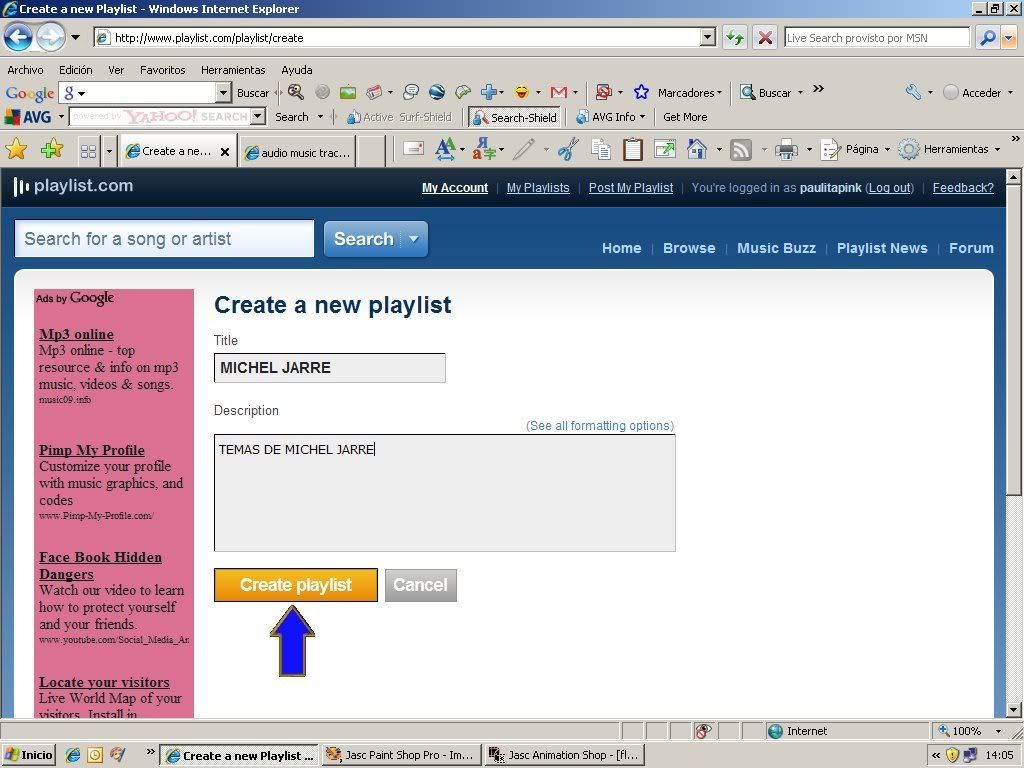1024x768 pixels.
Task: Open the Página dropdown menu
Action: point(855,150)
